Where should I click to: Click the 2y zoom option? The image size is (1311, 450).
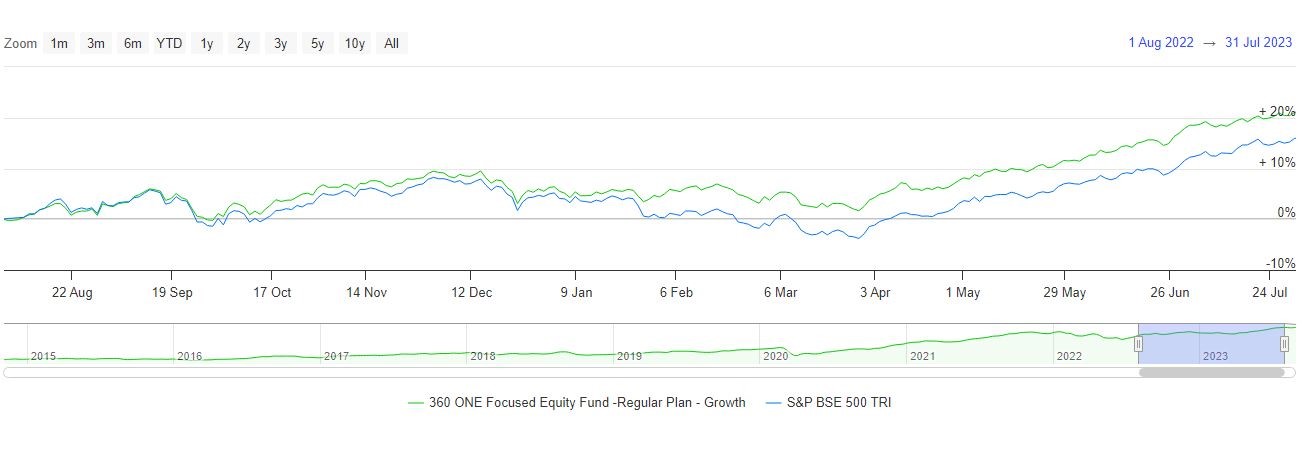click(x=244, y=43)
